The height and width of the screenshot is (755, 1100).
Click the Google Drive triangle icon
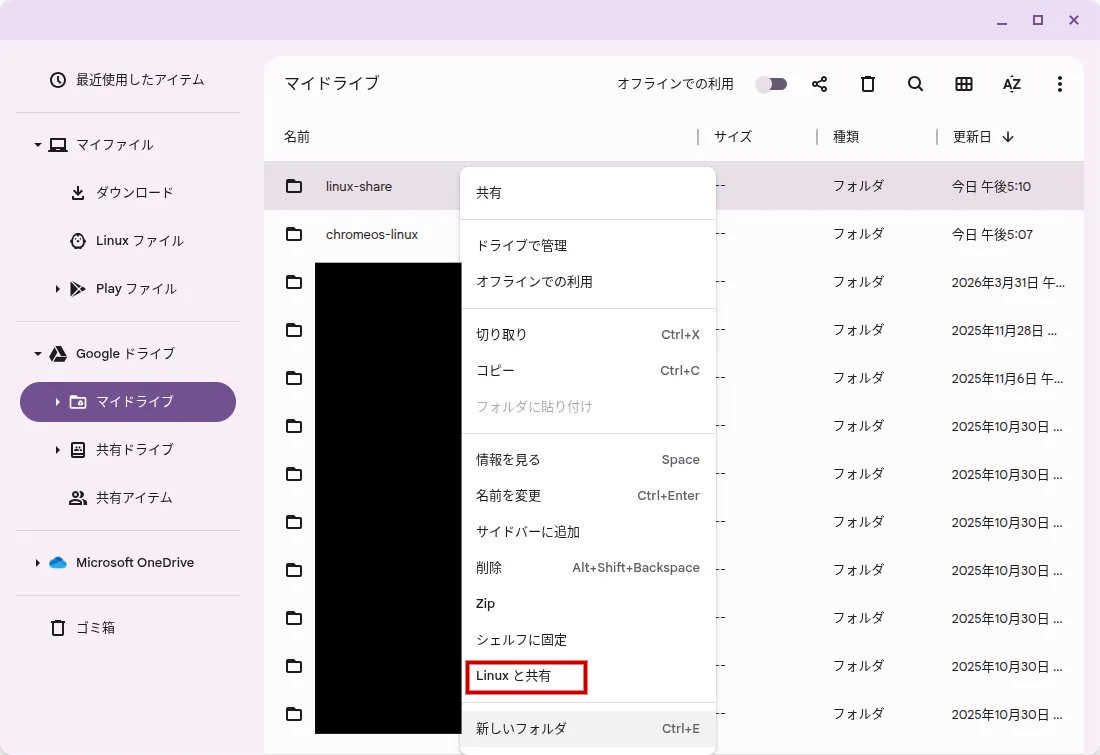click(x=58, y=354)
